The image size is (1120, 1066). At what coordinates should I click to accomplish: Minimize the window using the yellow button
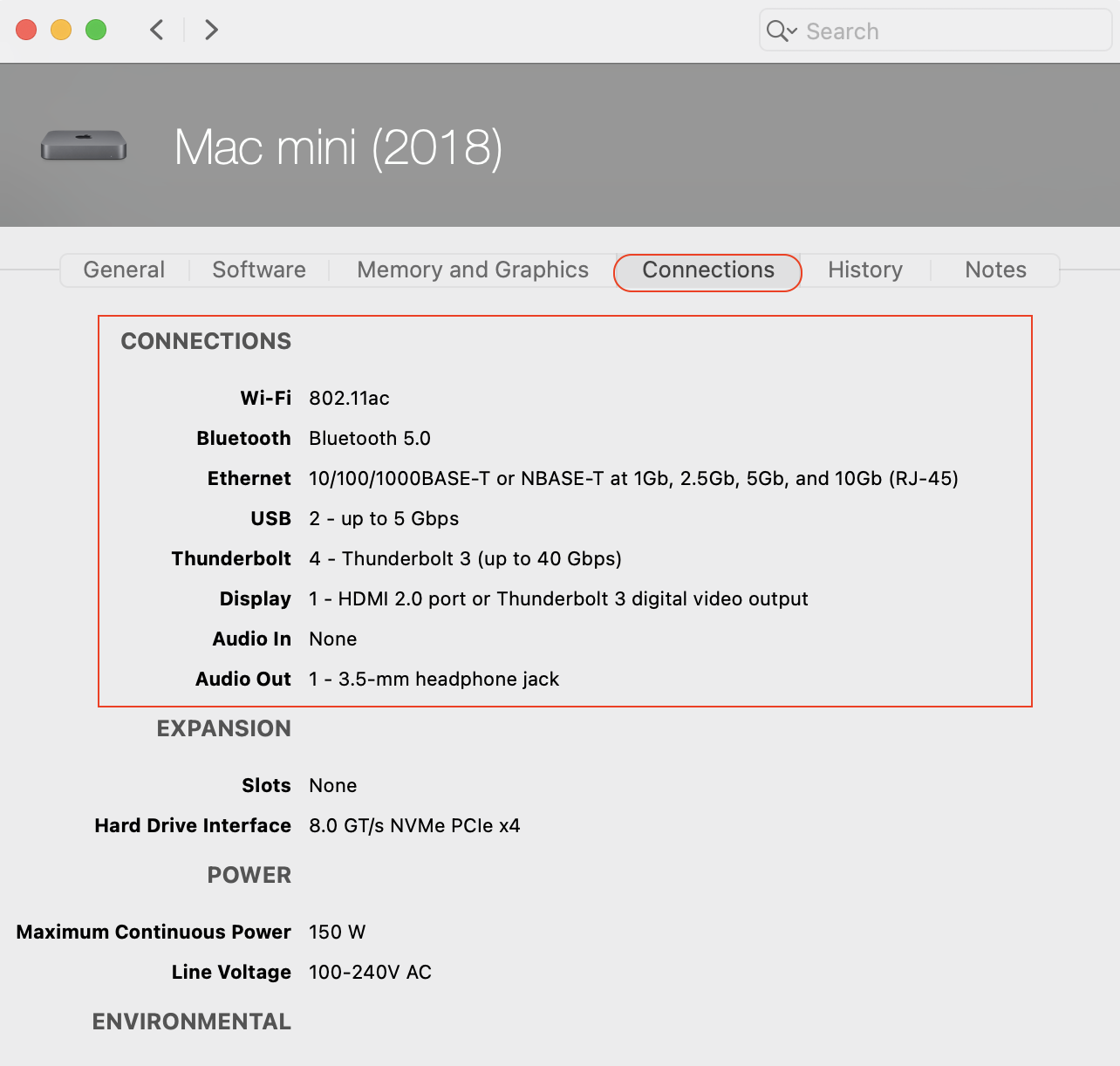(x=61, y=30)
